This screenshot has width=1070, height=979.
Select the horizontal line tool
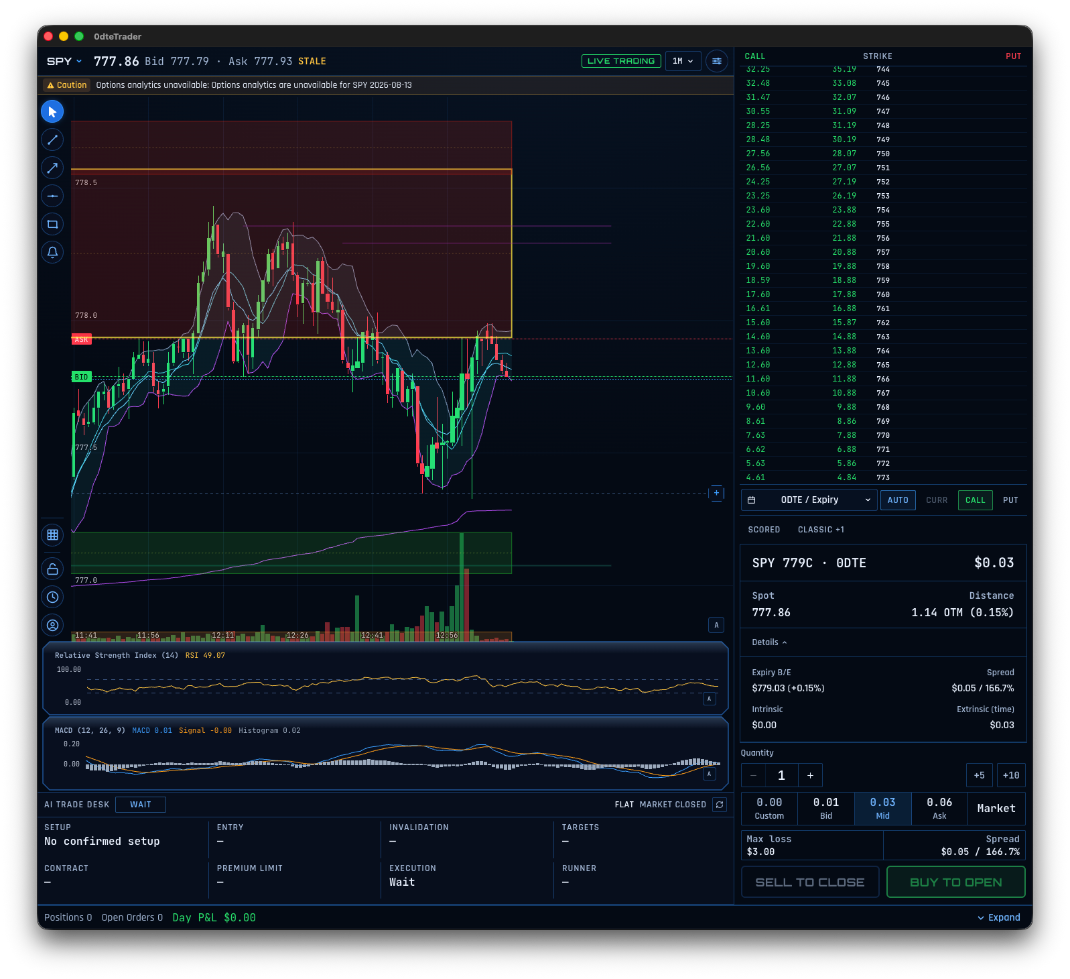53,196
